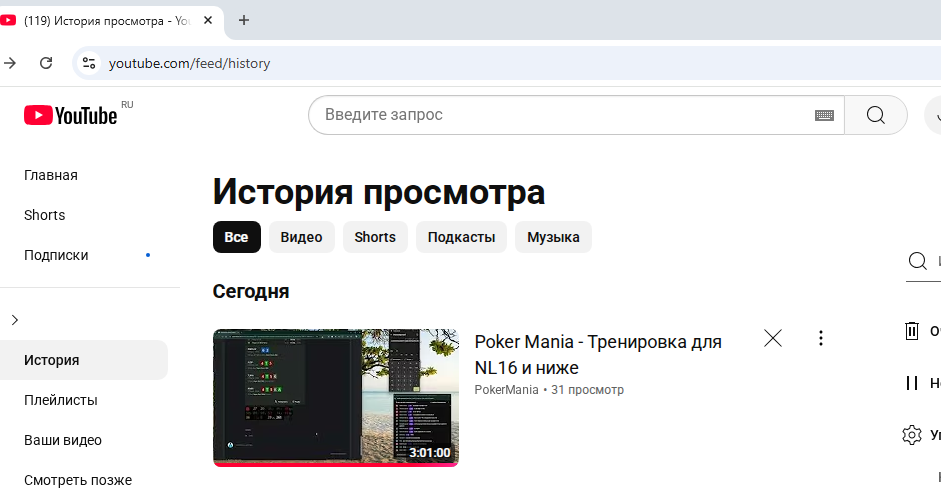Close the История просмотра tab
The image size is (941, 497).
coord(208,20)
